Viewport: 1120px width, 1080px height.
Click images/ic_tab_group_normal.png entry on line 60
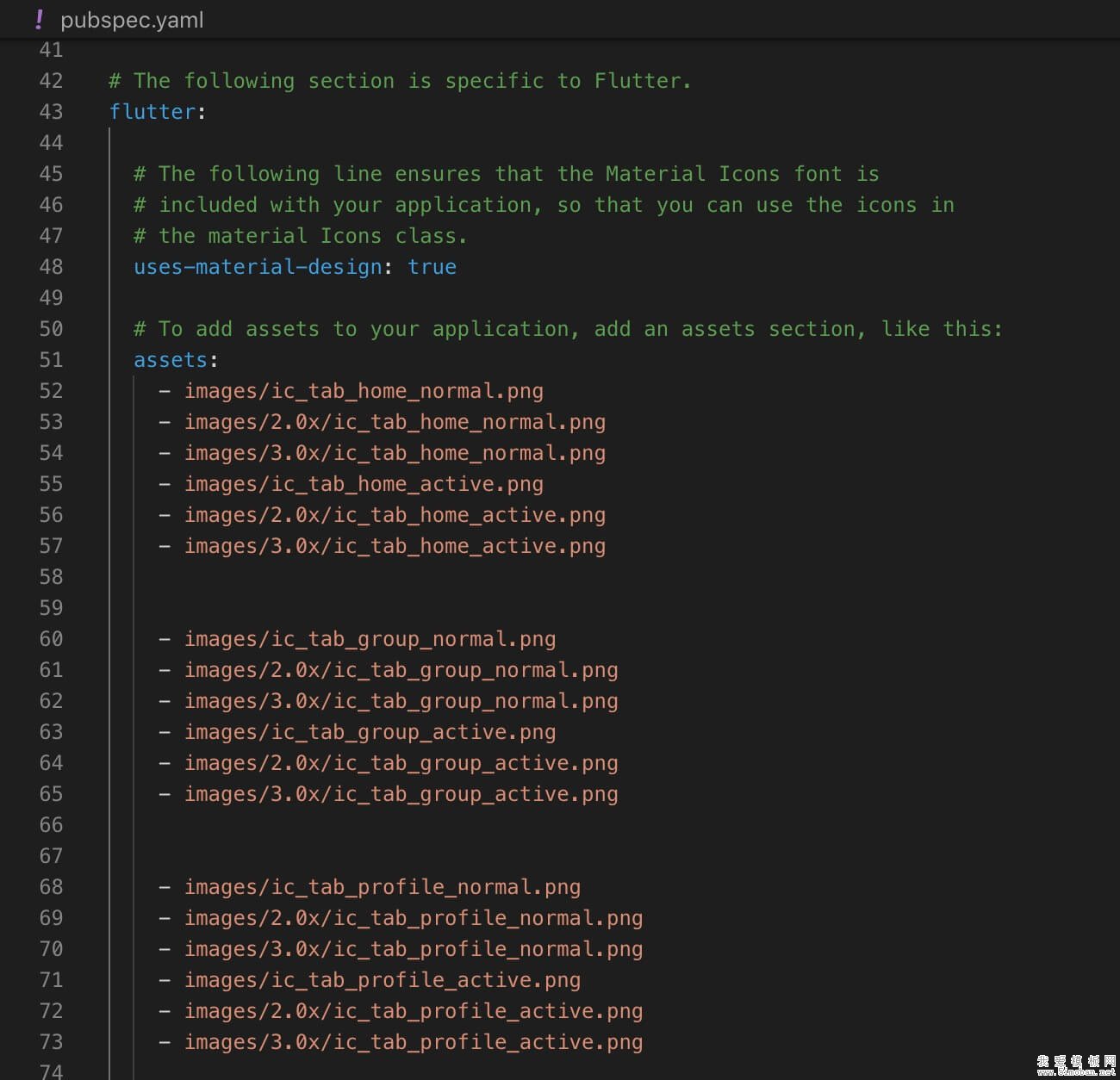(369, 639)
